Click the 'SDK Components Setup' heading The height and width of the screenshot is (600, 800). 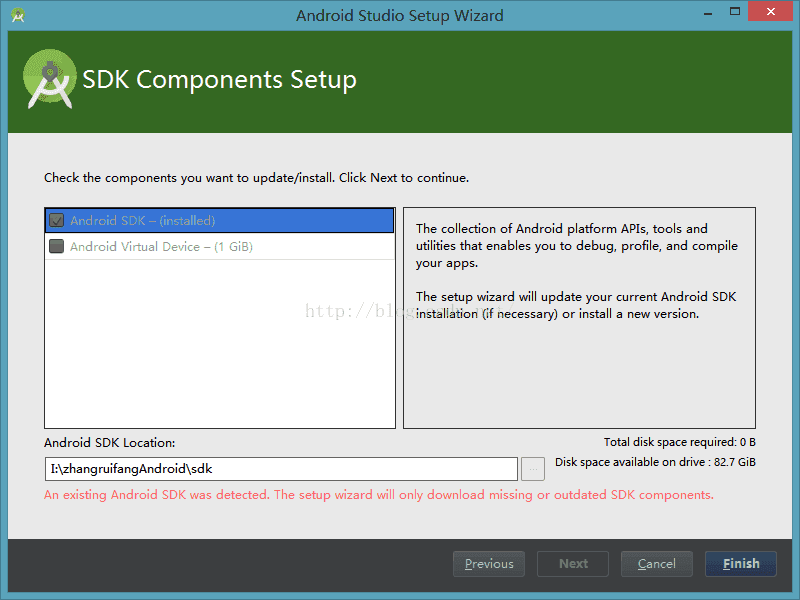(219, 80)
